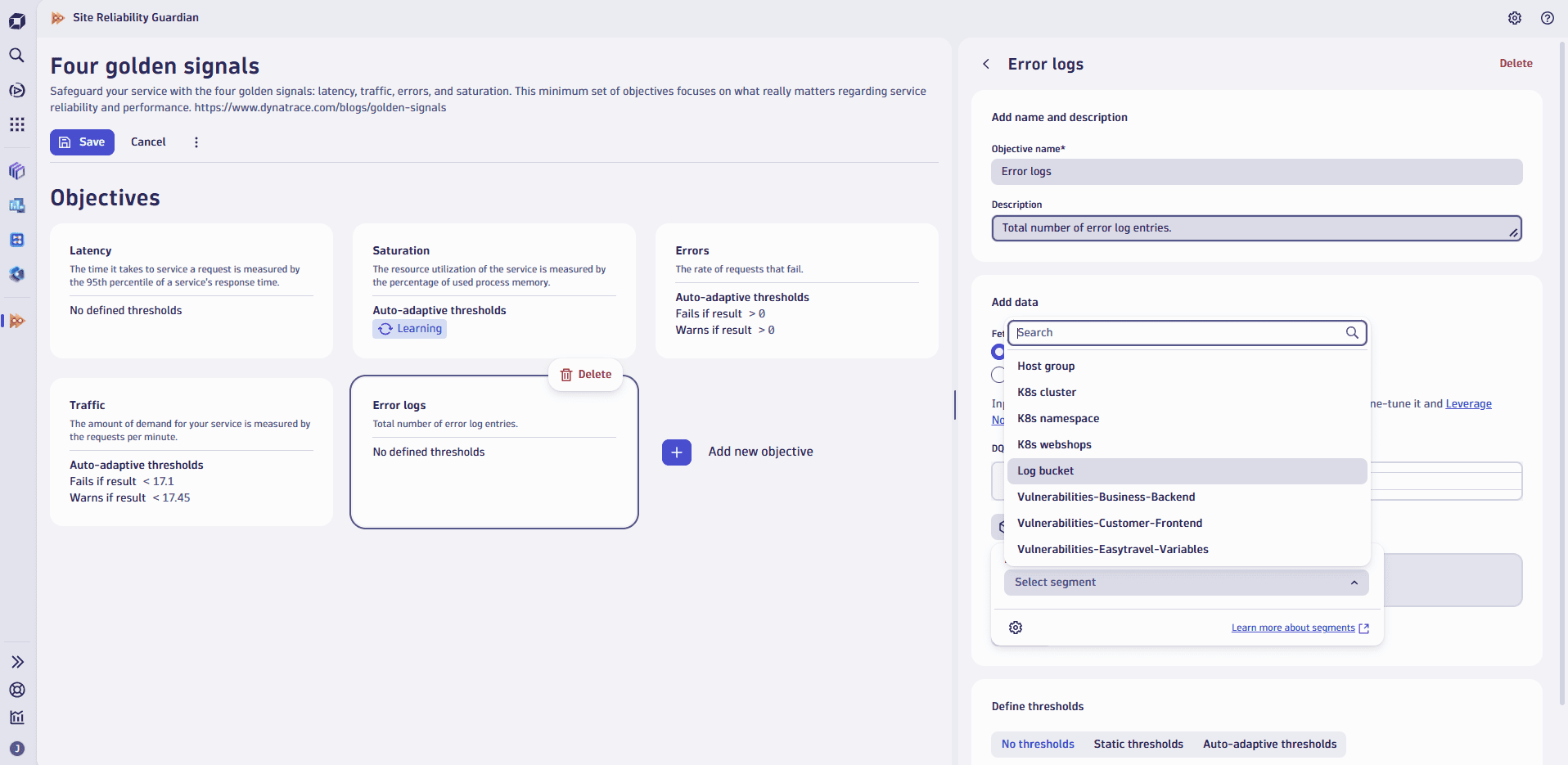Open the Dynatrace home logo icon
The width and height of the screenshot is (1568, 765).
[x=17, y=20]
